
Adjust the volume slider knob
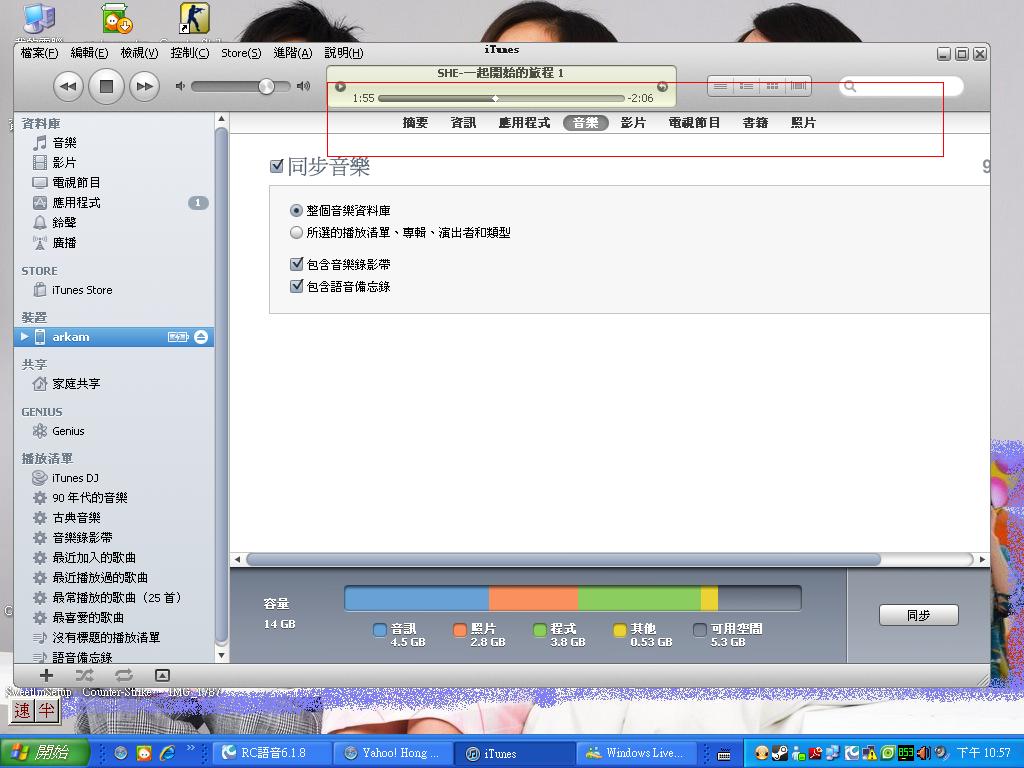tap(266, 87)
